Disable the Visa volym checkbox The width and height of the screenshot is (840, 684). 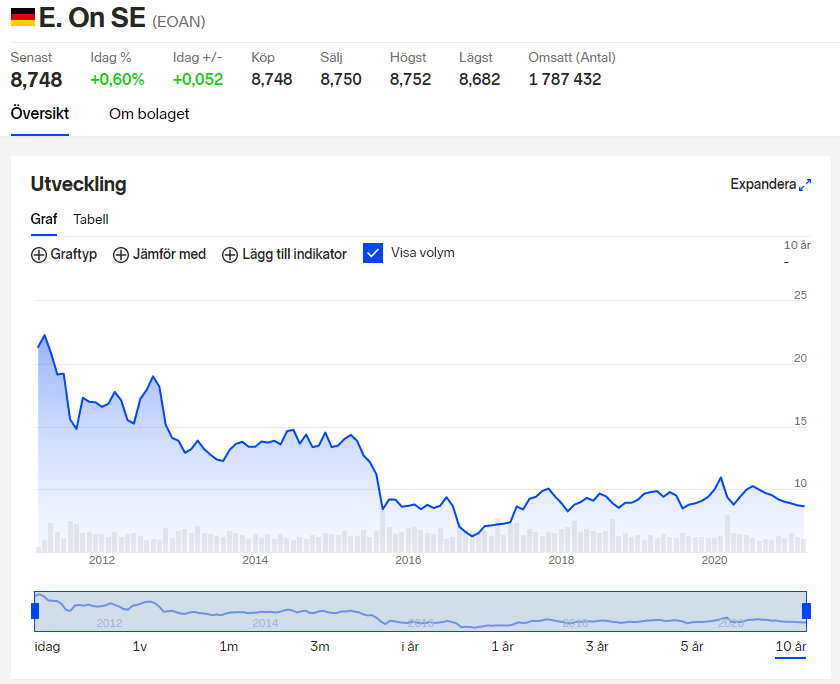tap(373, 253)
